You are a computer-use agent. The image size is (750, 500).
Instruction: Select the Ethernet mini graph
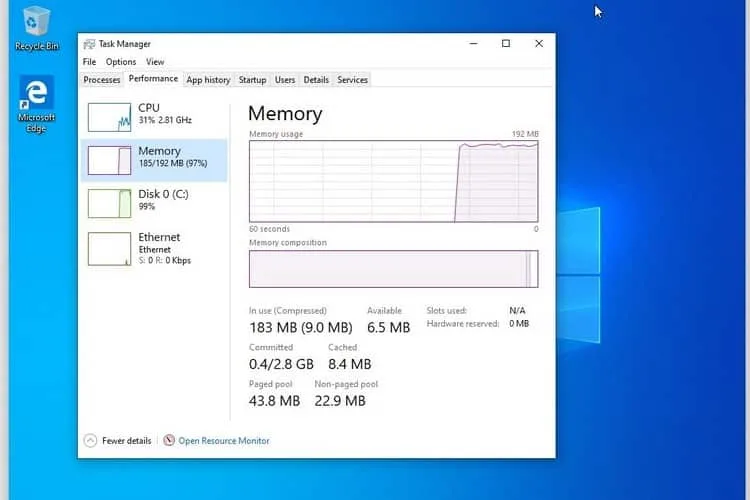pyautogui.click(x=109, y=248)
